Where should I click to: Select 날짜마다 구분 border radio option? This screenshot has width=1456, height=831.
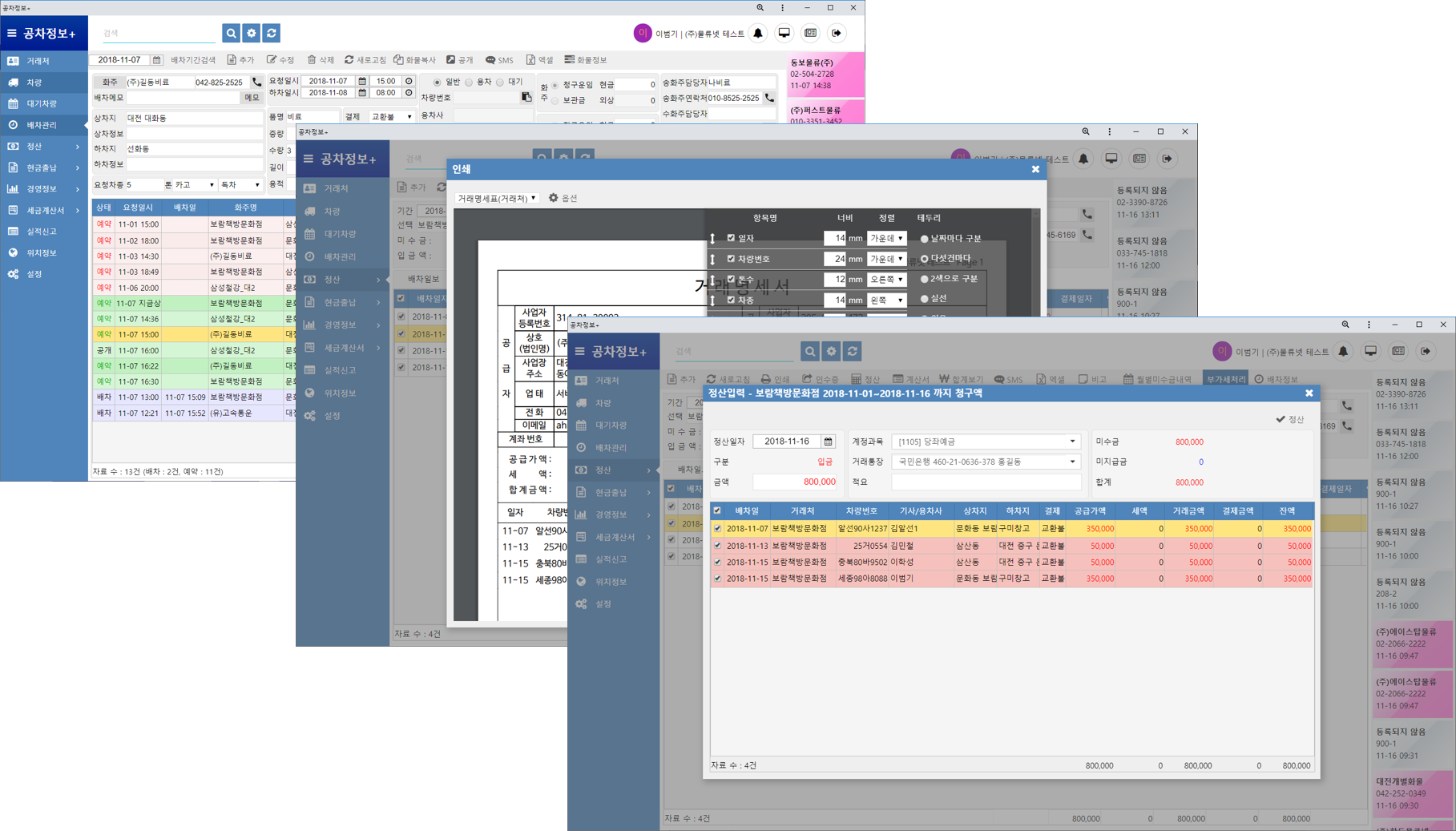924,239
